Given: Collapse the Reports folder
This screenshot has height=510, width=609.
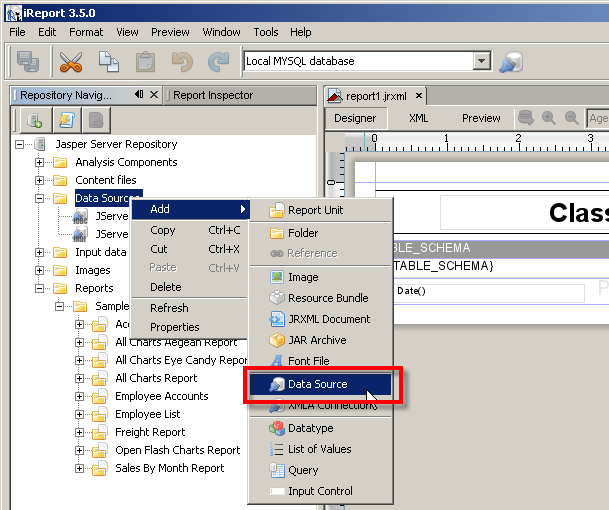Looking at the screenshot, I should (39, 288).
